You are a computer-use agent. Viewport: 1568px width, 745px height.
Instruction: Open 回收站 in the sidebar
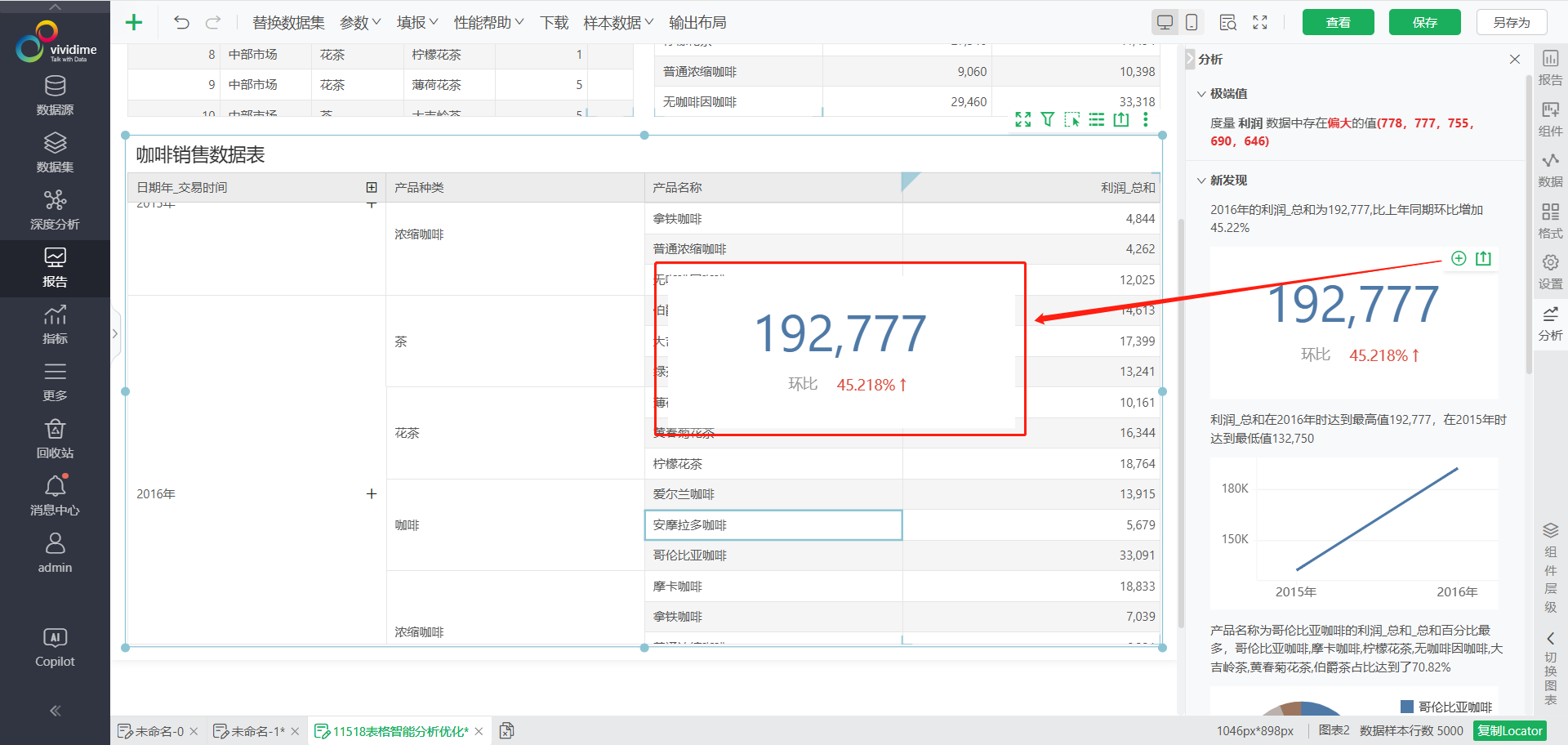55,439
